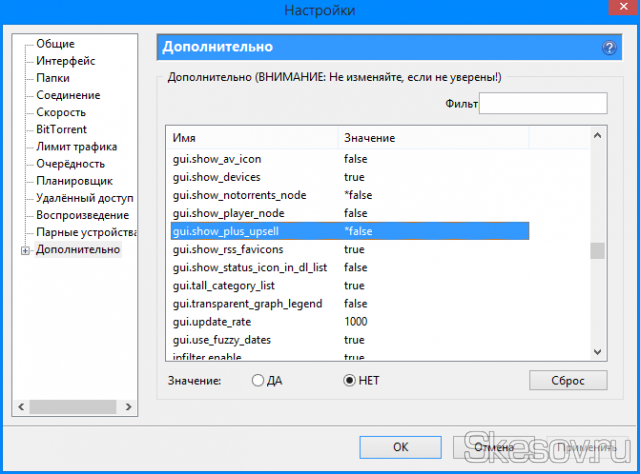Select the Соединение category in sidebar
The width and height of the screenshot is (640, 474).
(68, 95)
